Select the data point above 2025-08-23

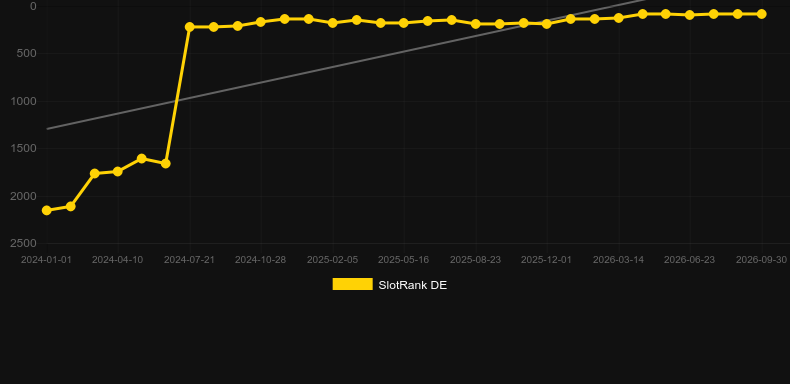tap(476, 24)
